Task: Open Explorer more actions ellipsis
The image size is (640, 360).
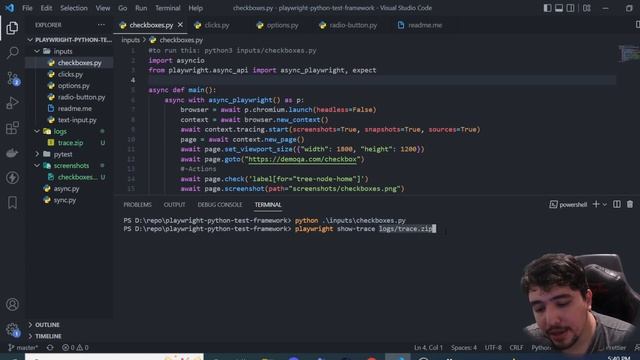Action: [101, 25]
